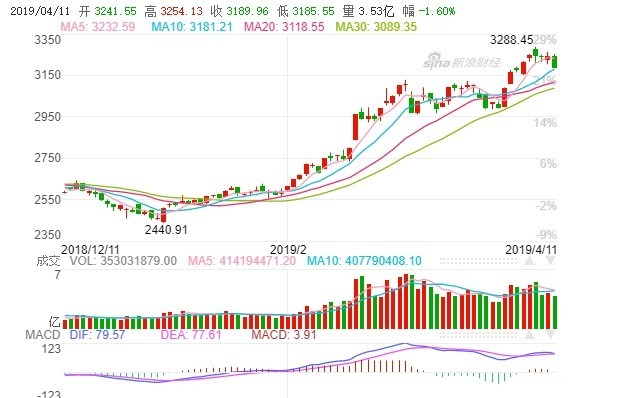Click the date 2019/04/11 in the header
Image resolution: width=621 pixels, height=398 pixels.
(40, 11)
